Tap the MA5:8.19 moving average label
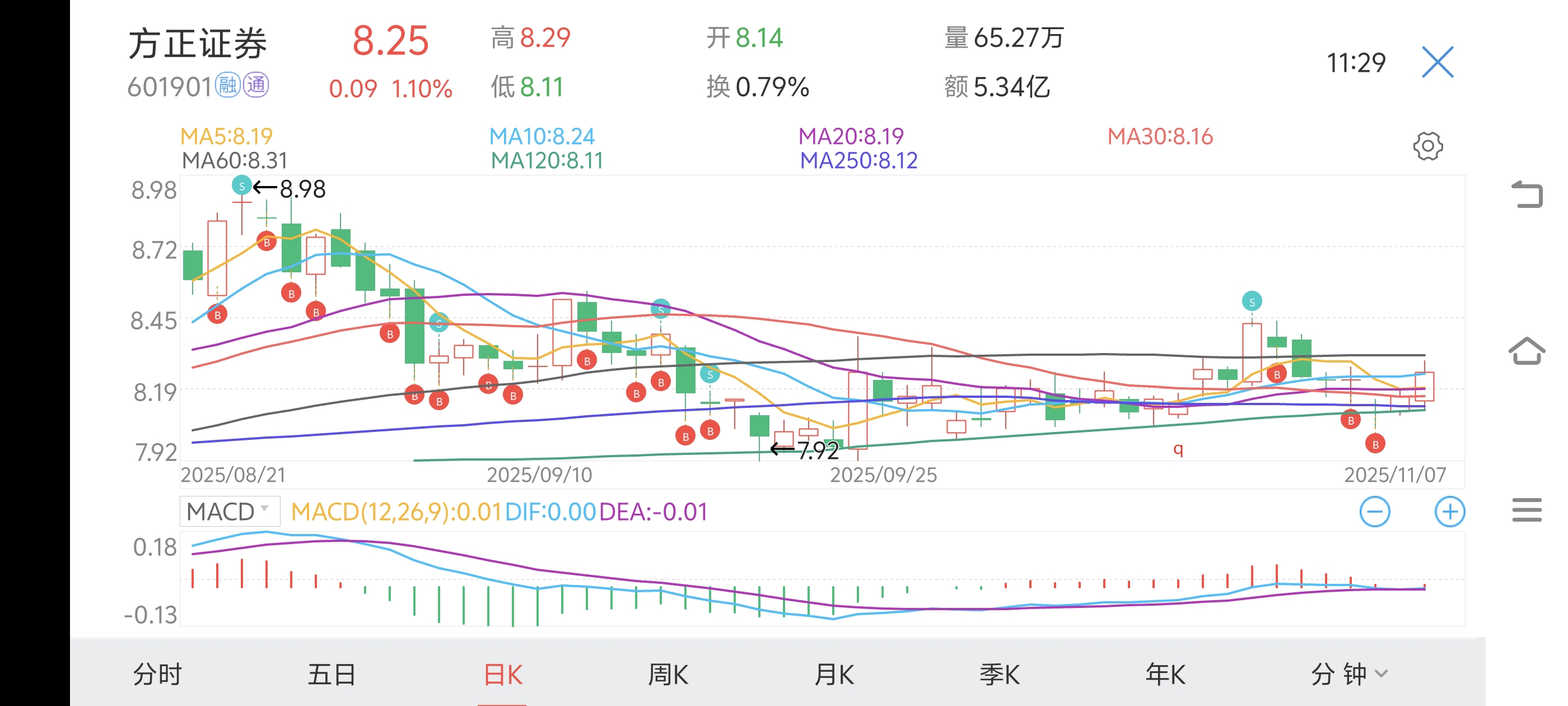 (226, 136)
